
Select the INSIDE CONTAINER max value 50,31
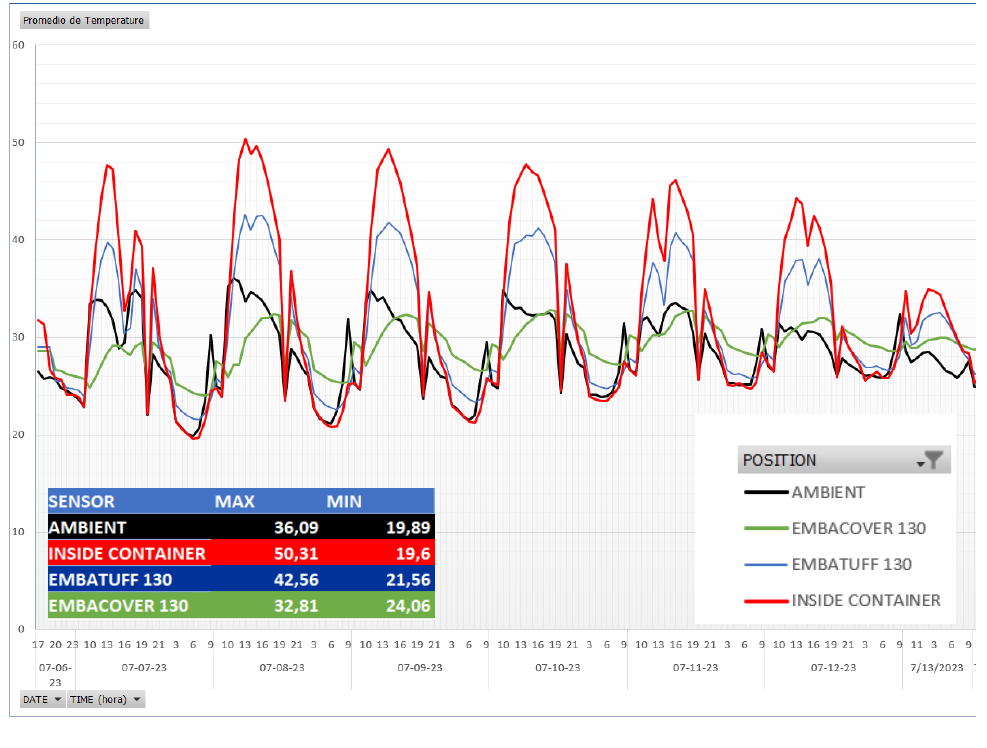click(296, 553)
